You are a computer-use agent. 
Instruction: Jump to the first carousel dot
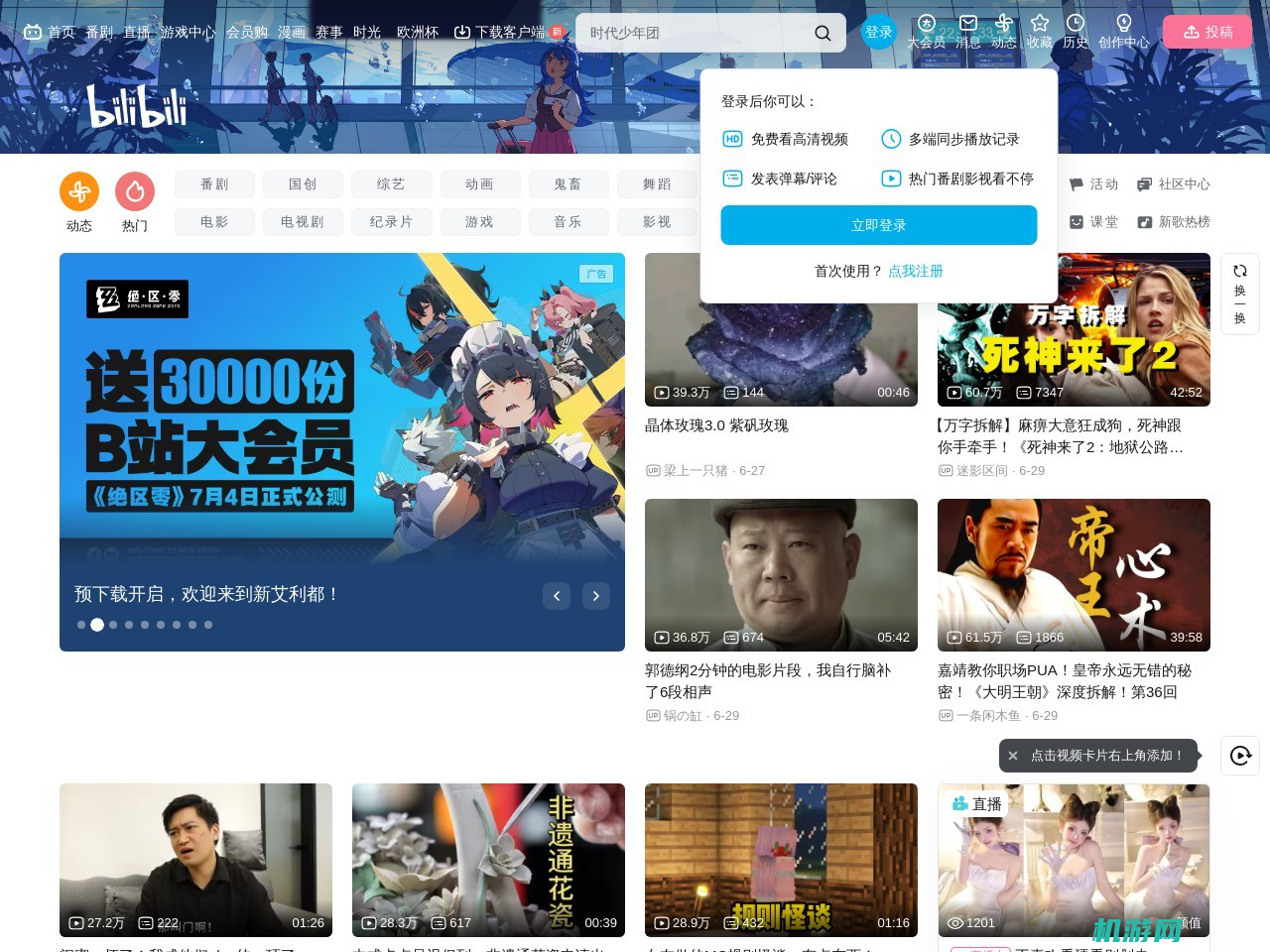(81, 625)
